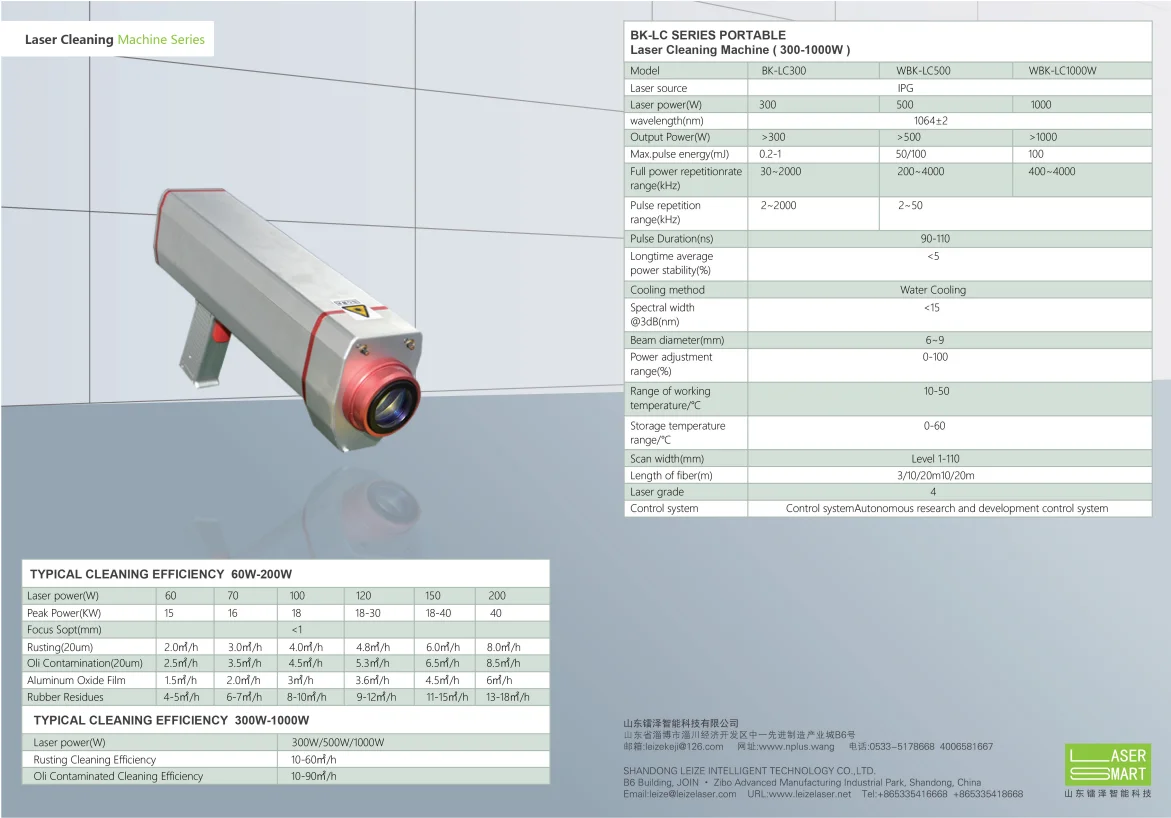
Task: Click the '10-90㎡/h' oil cleaning efficiency value
Action: pyautogui.click(x=314, y=776)
